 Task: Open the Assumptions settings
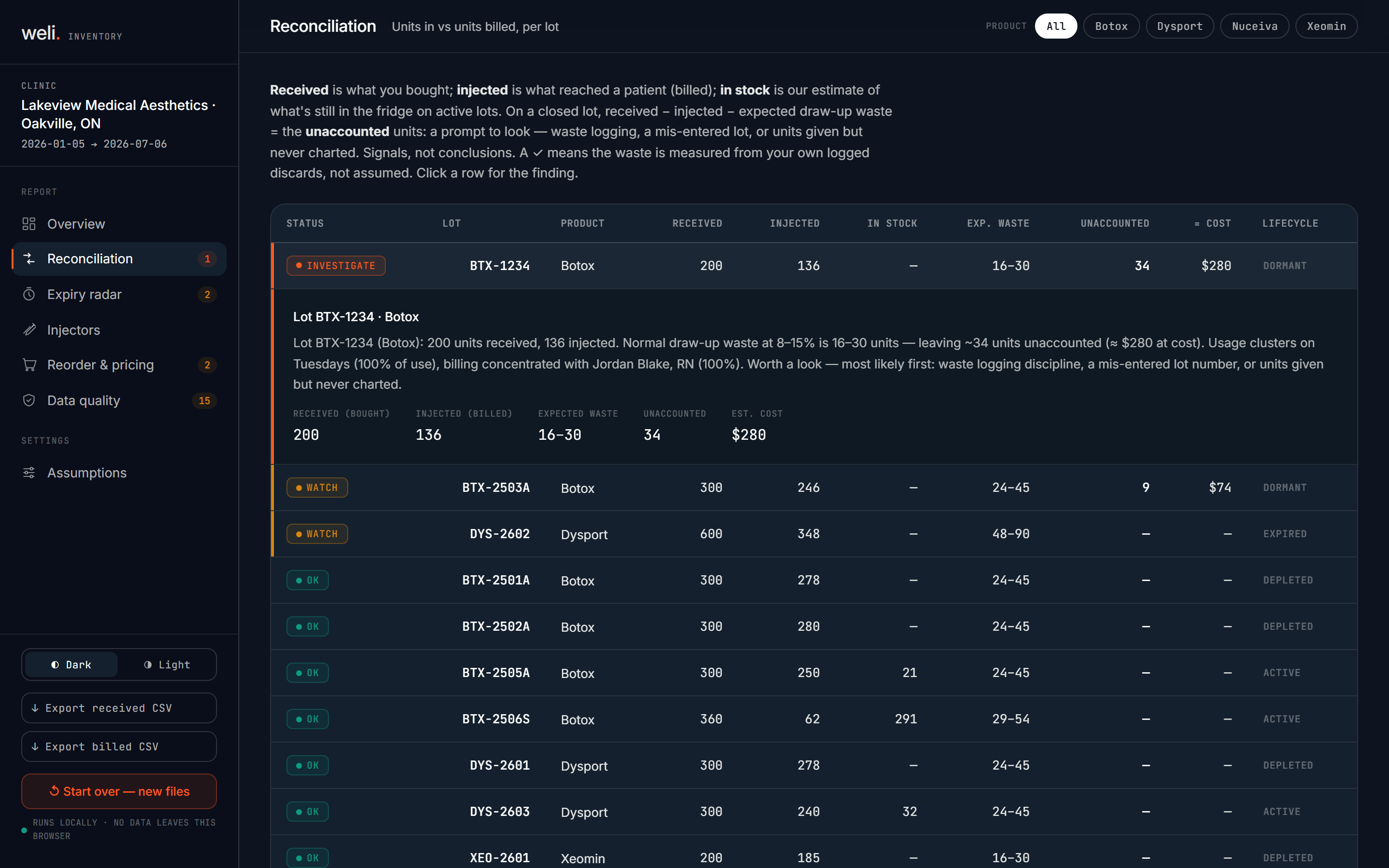click(119, 473)
